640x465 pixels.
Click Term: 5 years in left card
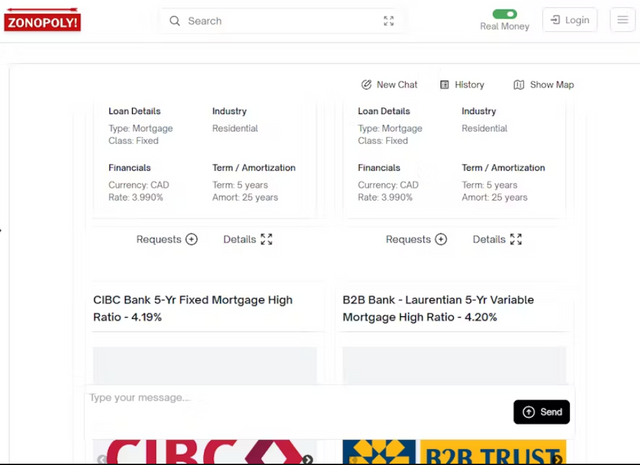click(240, 185)
